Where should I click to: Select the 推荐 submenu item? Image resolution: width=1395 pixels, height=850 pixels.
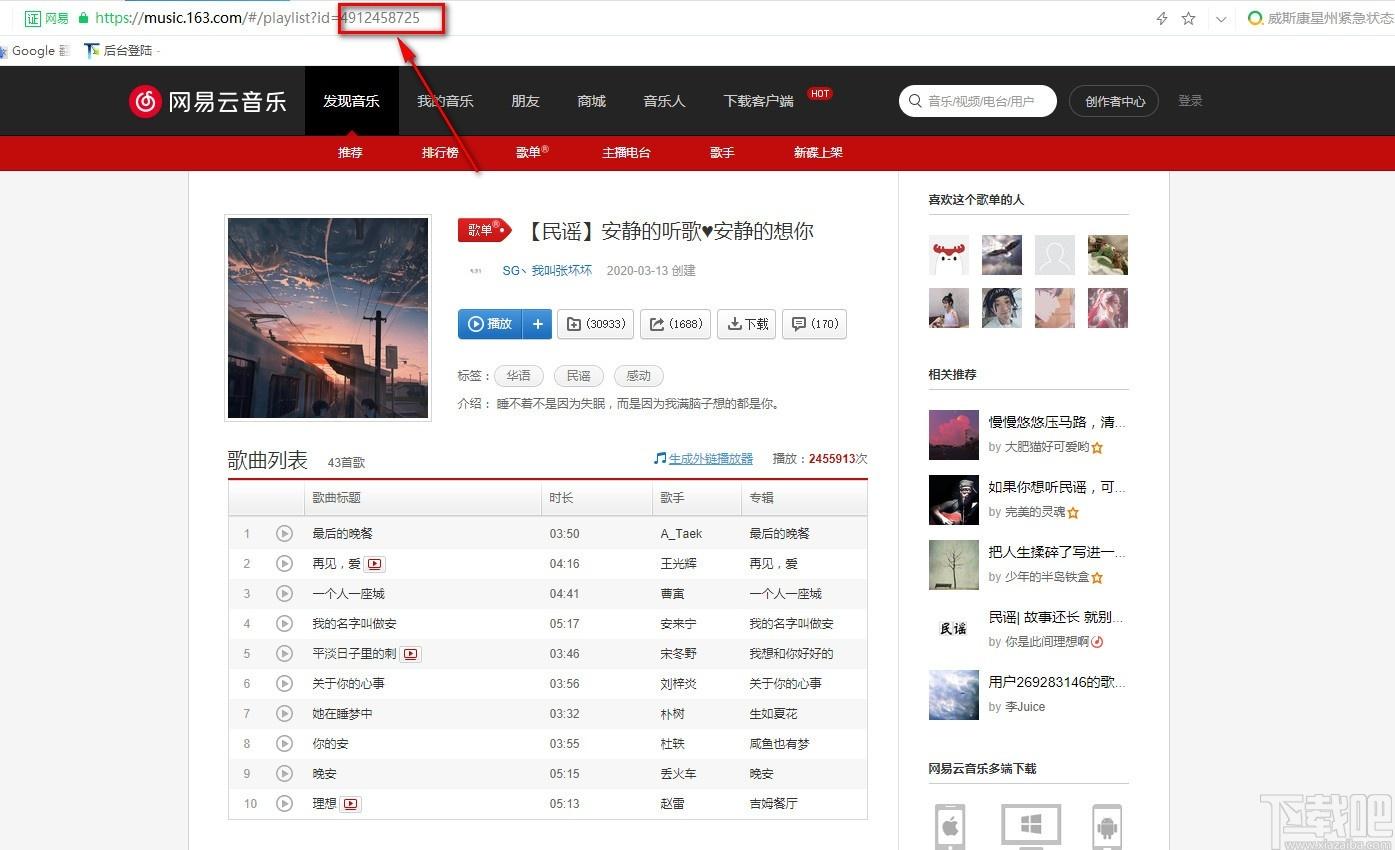[350, 153]
